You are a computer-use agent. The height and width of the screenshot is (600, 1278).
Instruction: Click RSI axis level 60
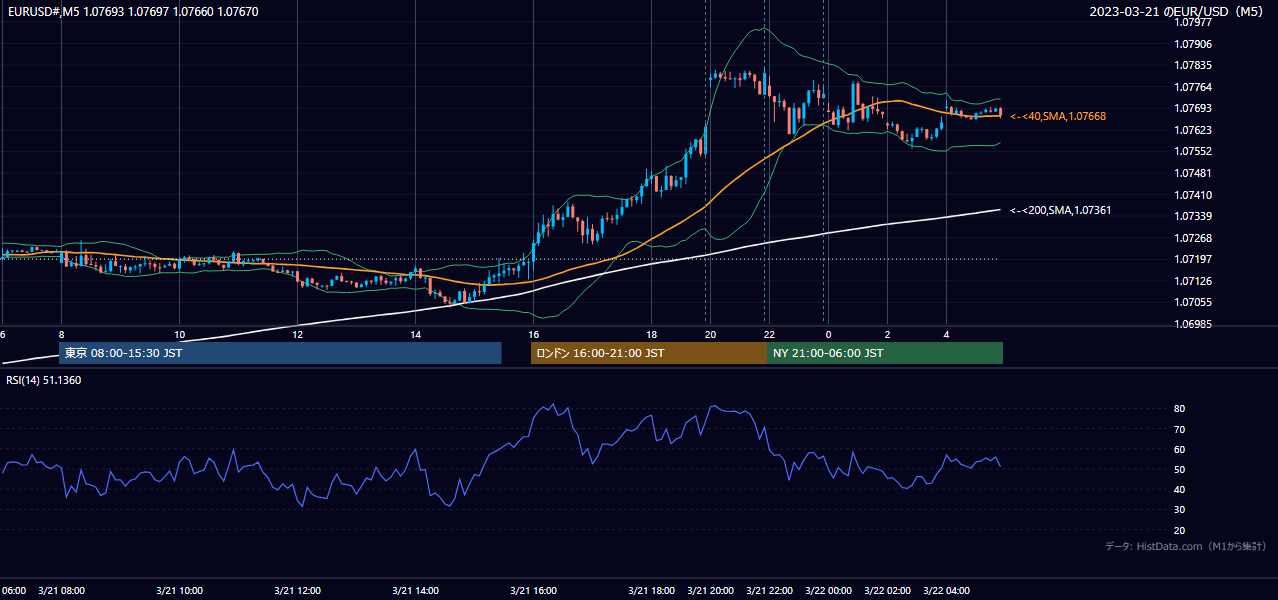(1180, 449)
